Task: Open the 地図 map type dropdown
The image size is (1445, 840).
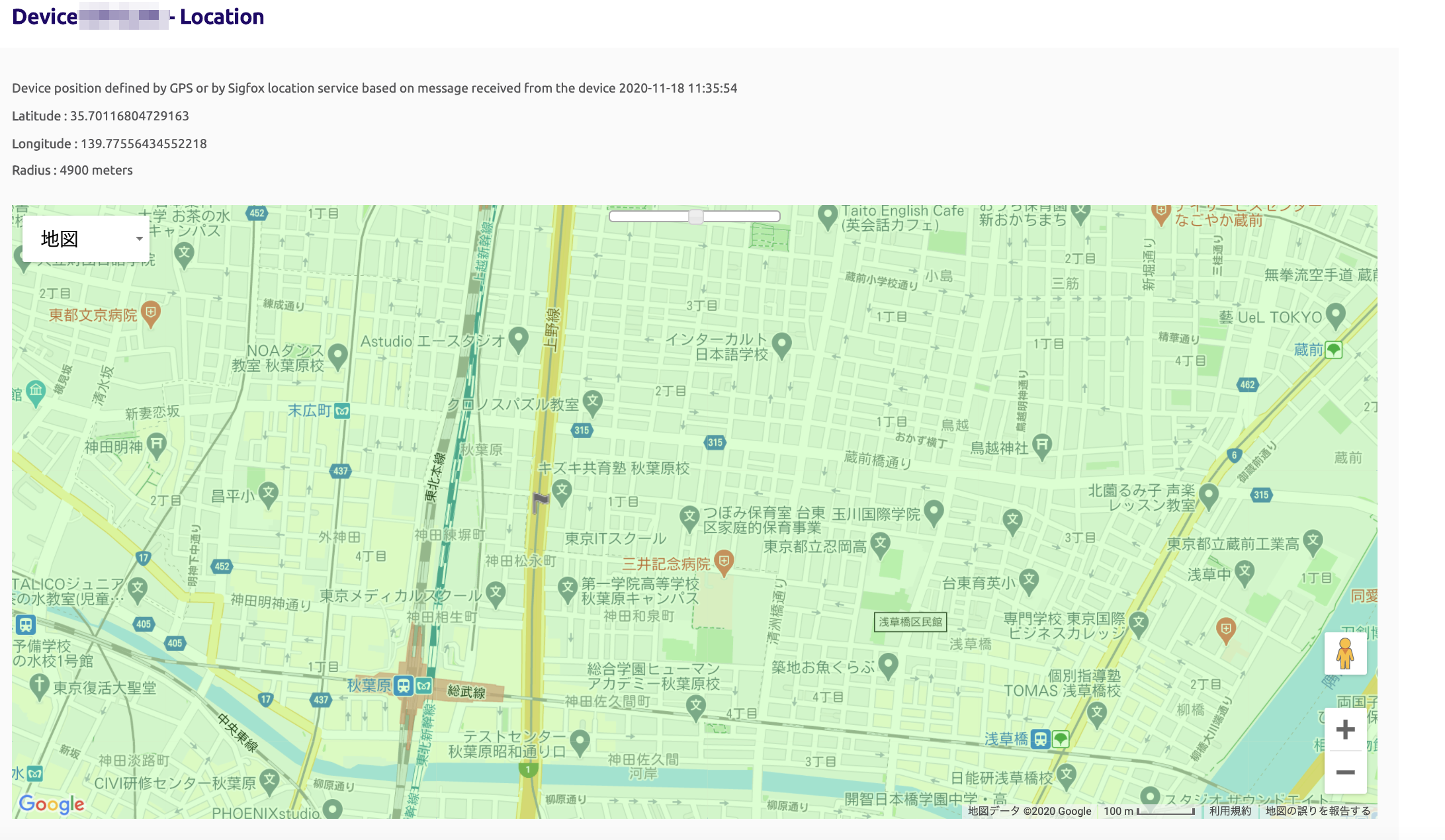Action: (x=86, y=238)
